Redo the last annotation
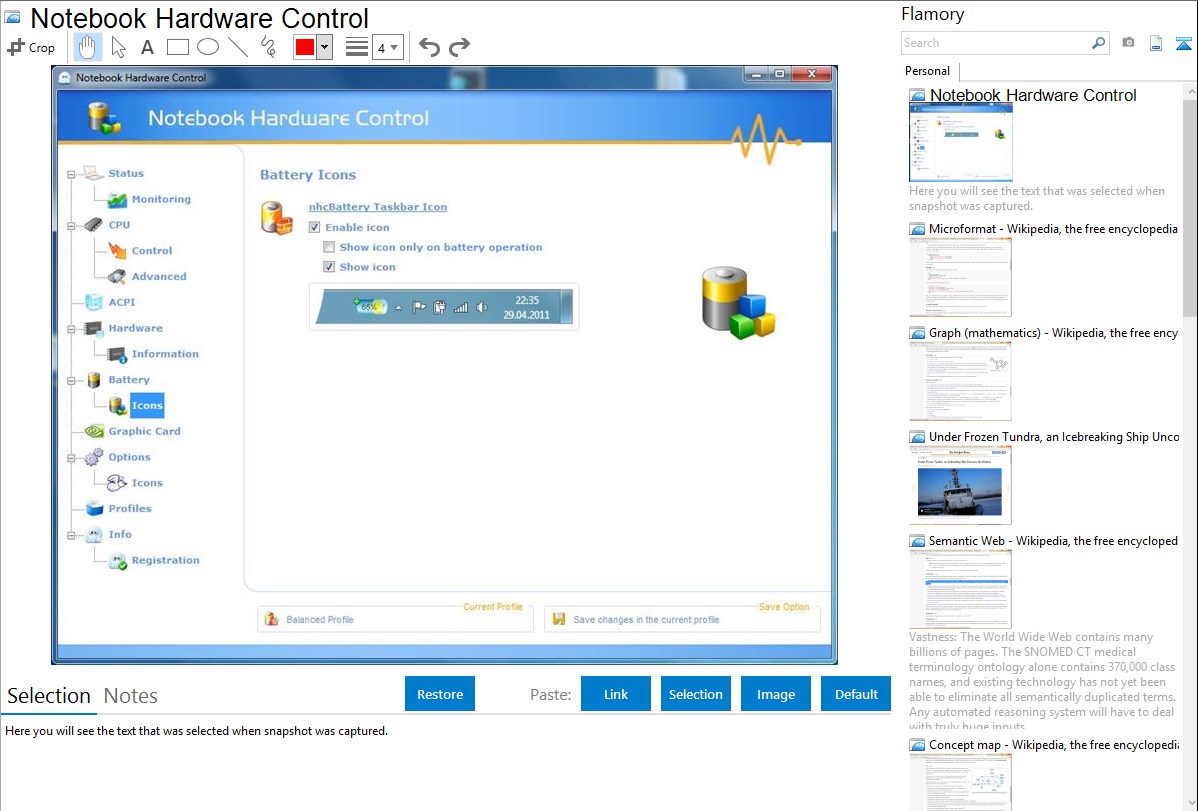 [x=459, y=47]
